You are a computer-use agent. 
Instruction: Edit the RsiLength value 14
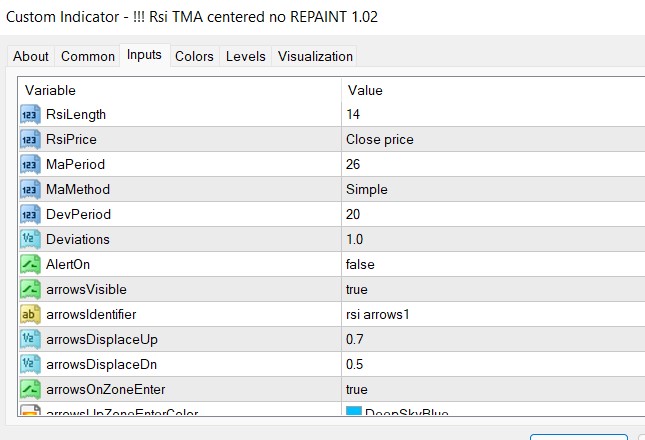[354, 115]
